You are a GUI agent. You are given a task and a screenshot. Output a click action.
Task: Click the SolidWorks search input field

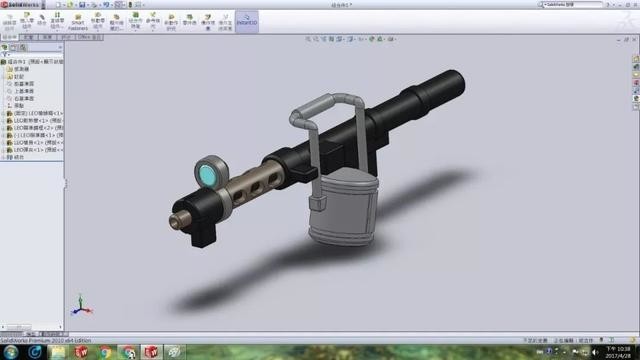[x=571, y=4]
